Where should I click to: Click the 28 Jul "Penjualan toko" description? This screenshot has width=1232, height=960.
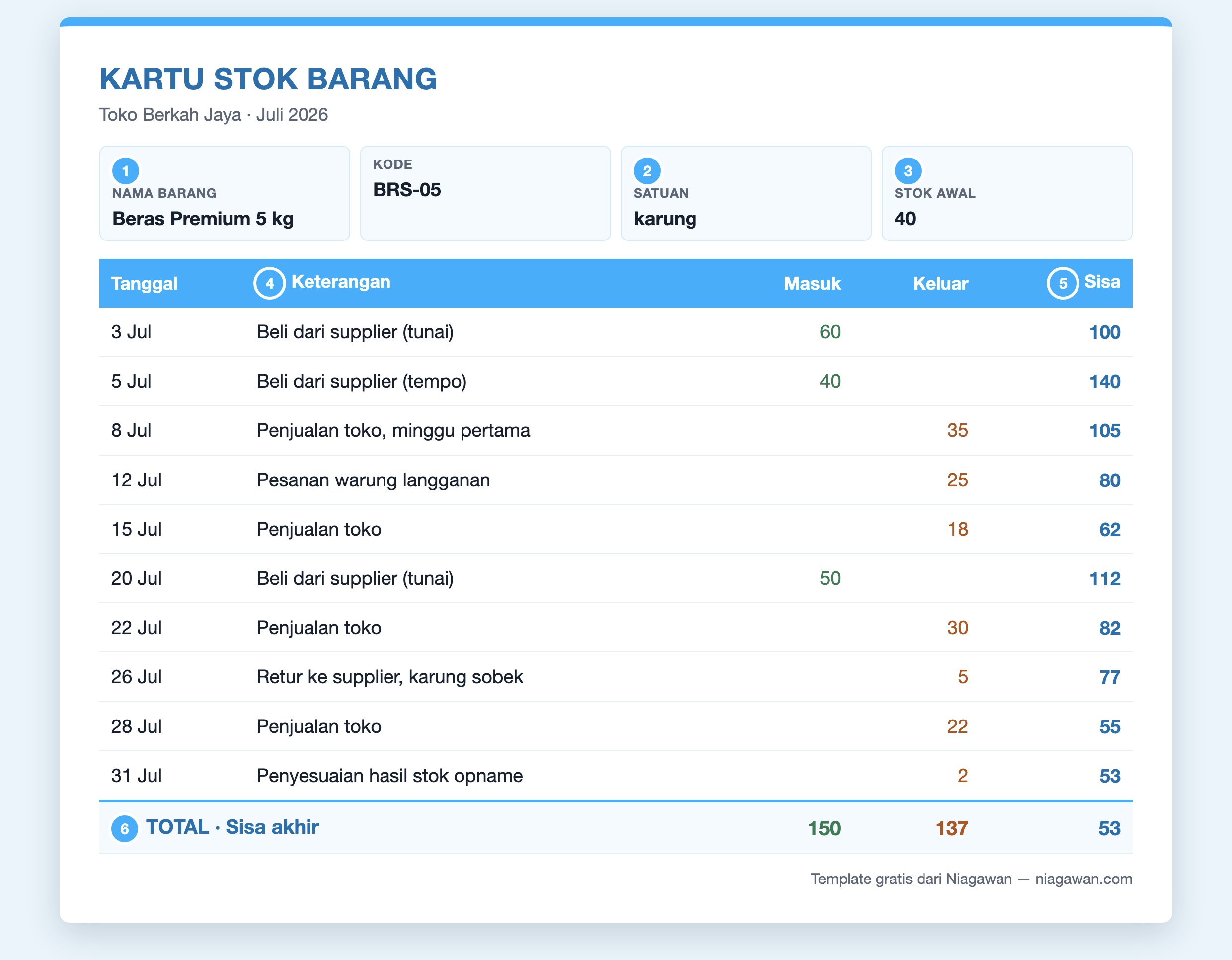[319, 726]
